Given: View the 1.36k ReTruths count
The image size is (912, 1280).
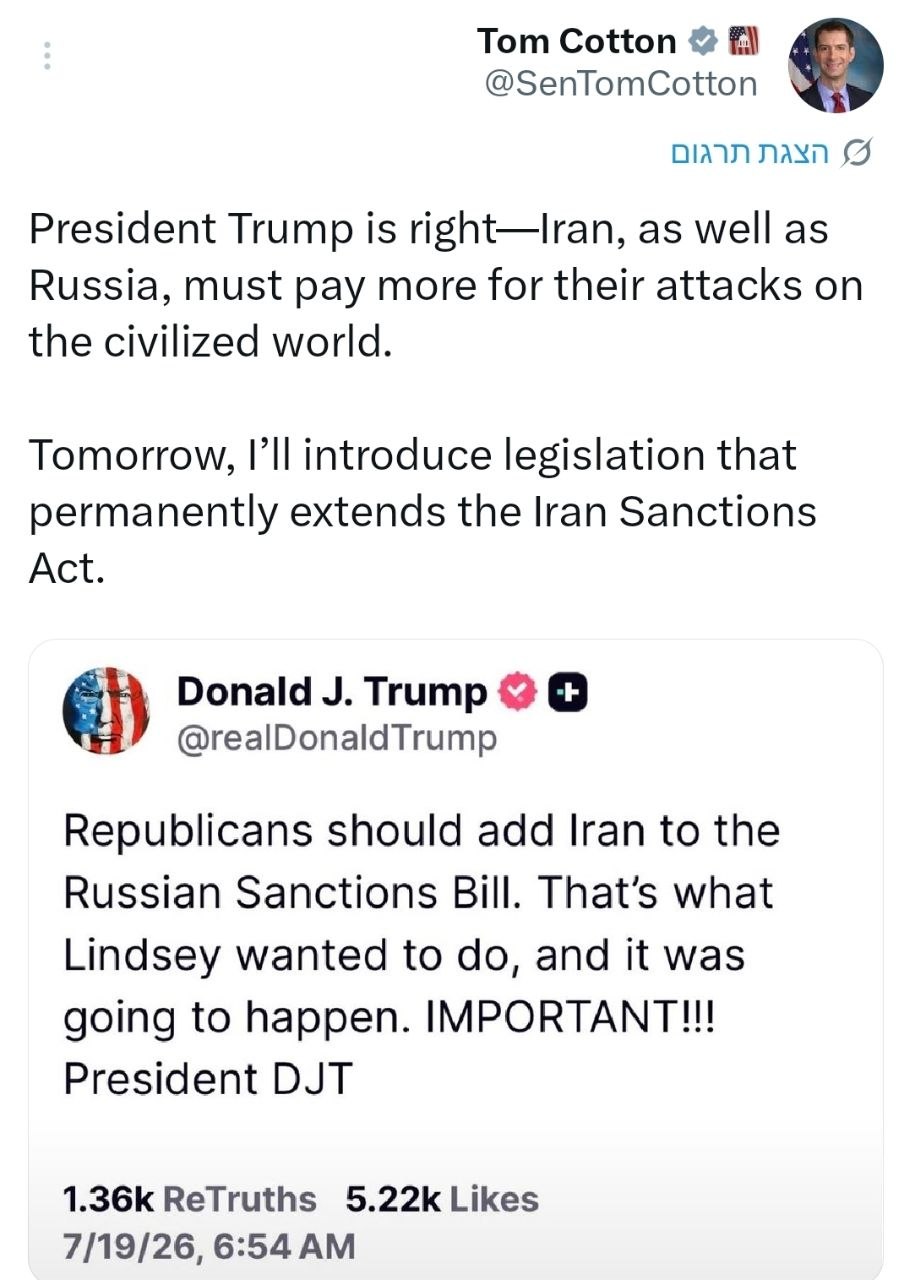Looking at the screenshot, I should point(189,1199).
